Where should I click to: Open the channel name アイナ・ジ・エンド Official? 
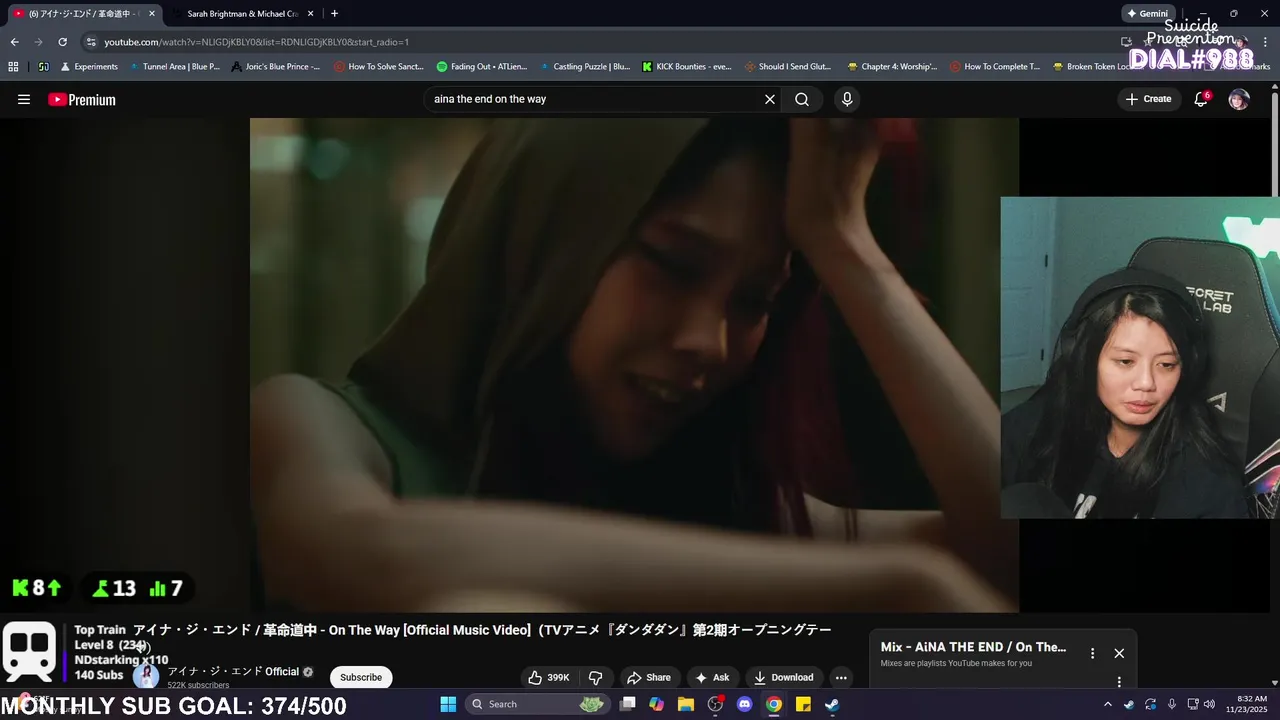pyautogui.click(x=233, y=672)
